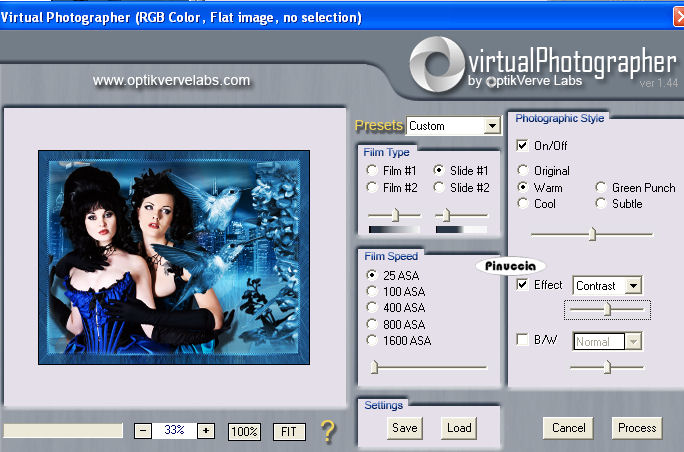Click the slide gradient strip under Slide slider
The height and width of the screenshot is (452, 684).
pos(461,229)
